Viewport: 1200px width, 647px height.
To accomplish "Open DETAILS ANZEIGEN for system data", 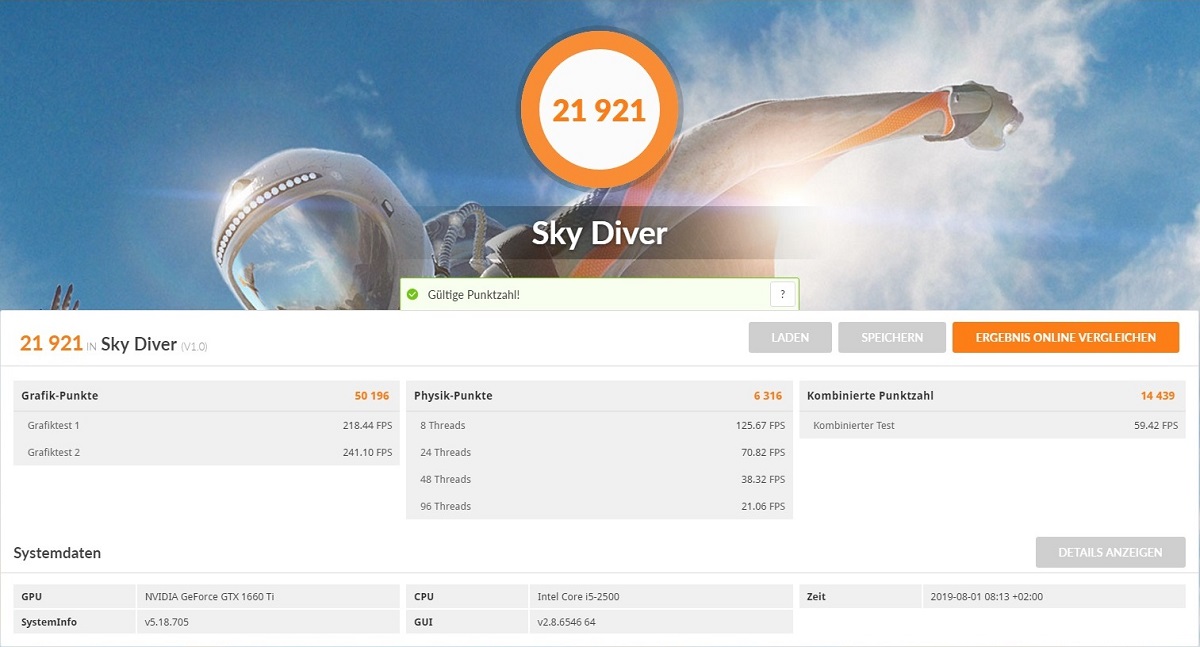I will click(1110, 552).
